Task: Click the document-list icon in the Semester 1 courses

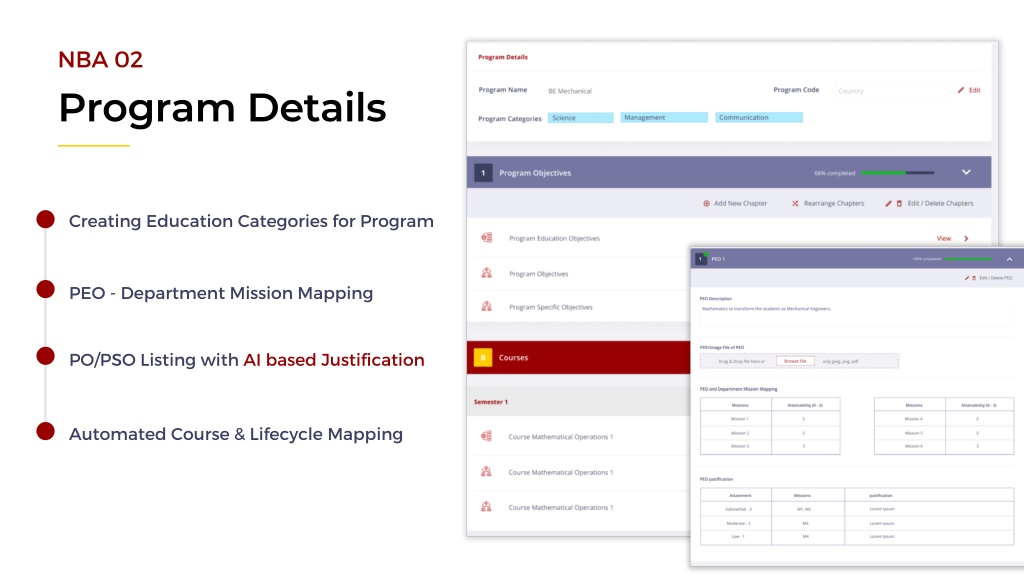Action: (x=487, y=436)
